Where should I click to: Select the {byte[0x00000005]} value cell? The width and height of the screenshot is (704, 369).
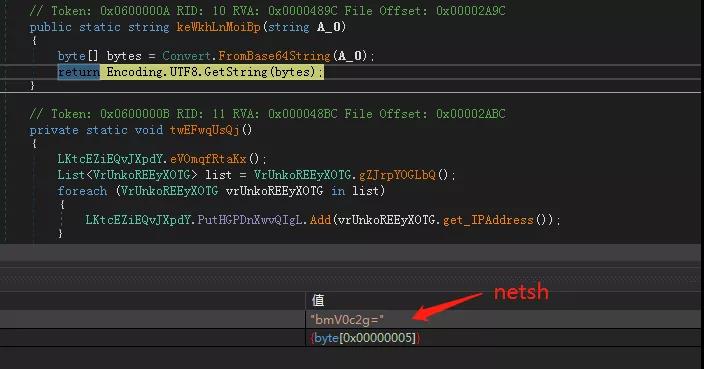503,338
